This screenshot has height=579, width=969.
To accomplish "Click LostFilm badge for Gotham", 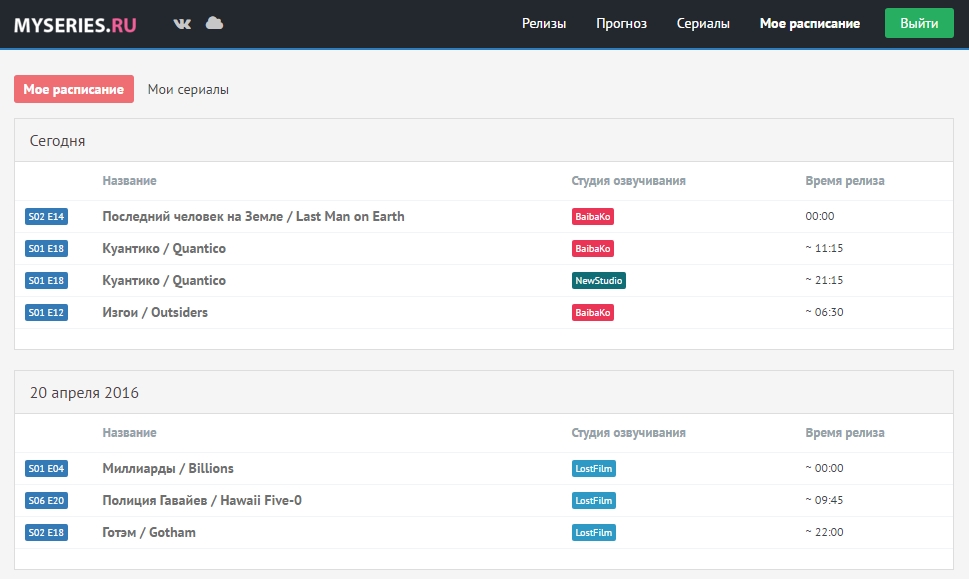I will point(594,533).
